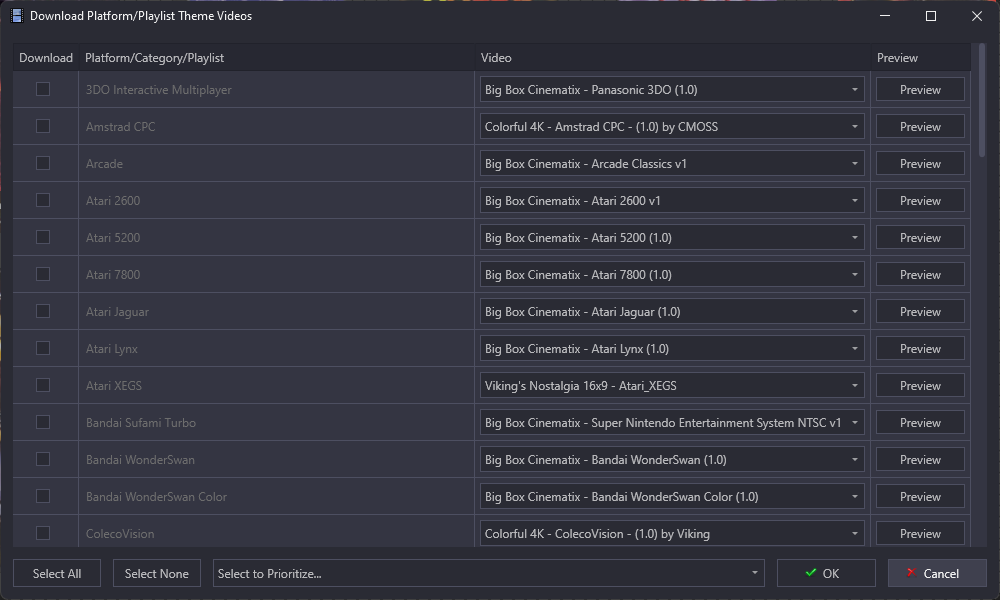
Task: Preview the Atari Jaguar video
Action: point(920,311)
